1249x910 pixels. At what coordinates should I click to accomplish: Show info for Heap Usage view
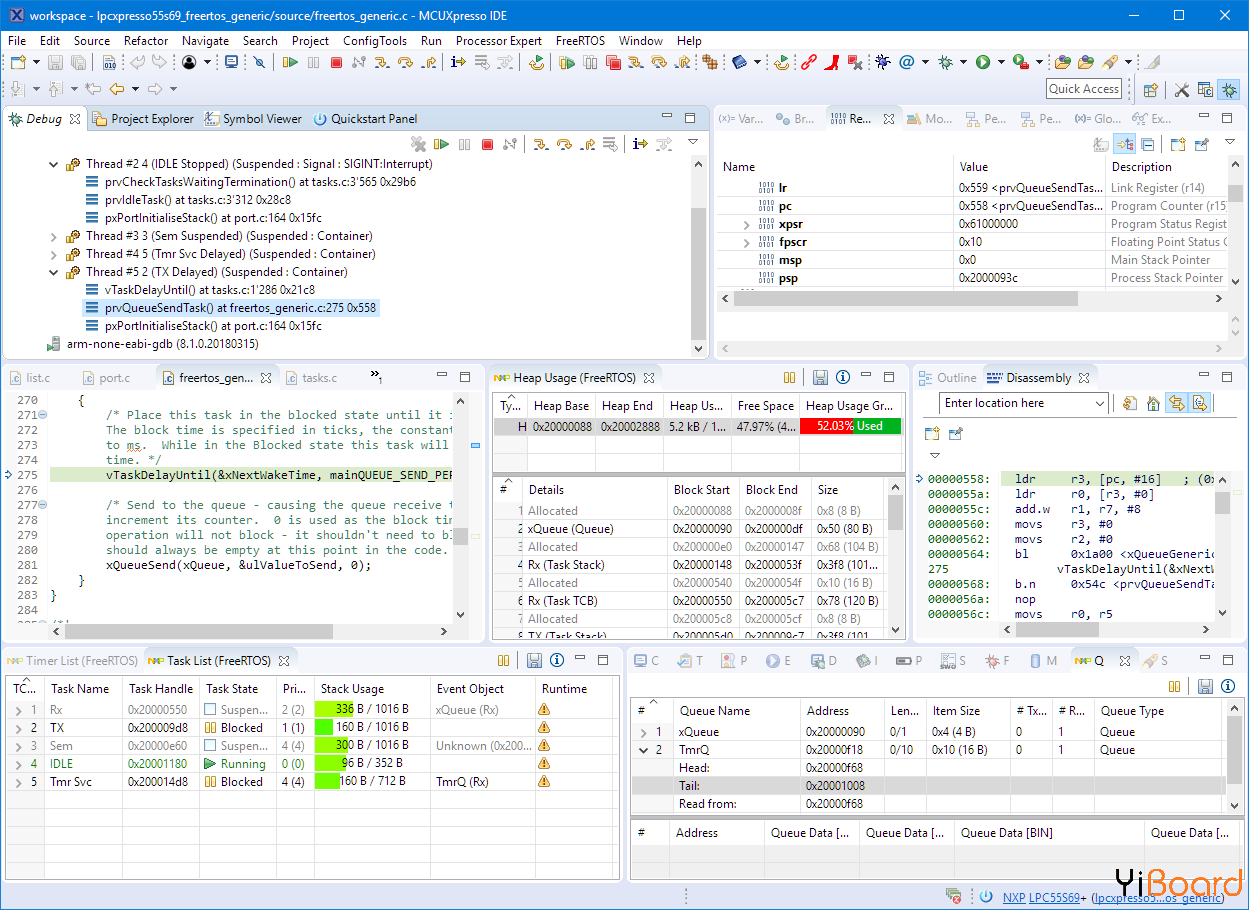point(843,378)
